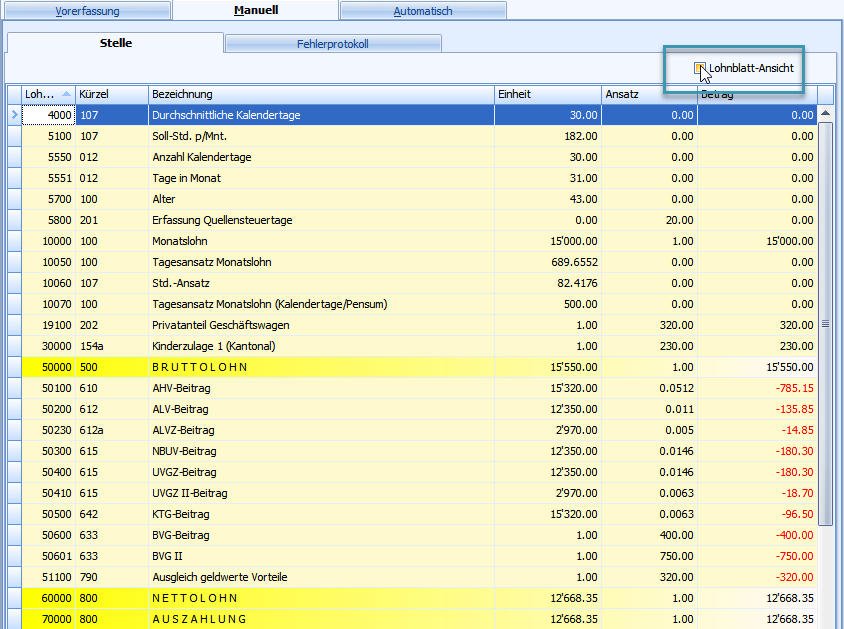Viewport: 844px width, 629px height.
Task: Select the BRUTTOLOHN row
Action: tap(320, 367)
